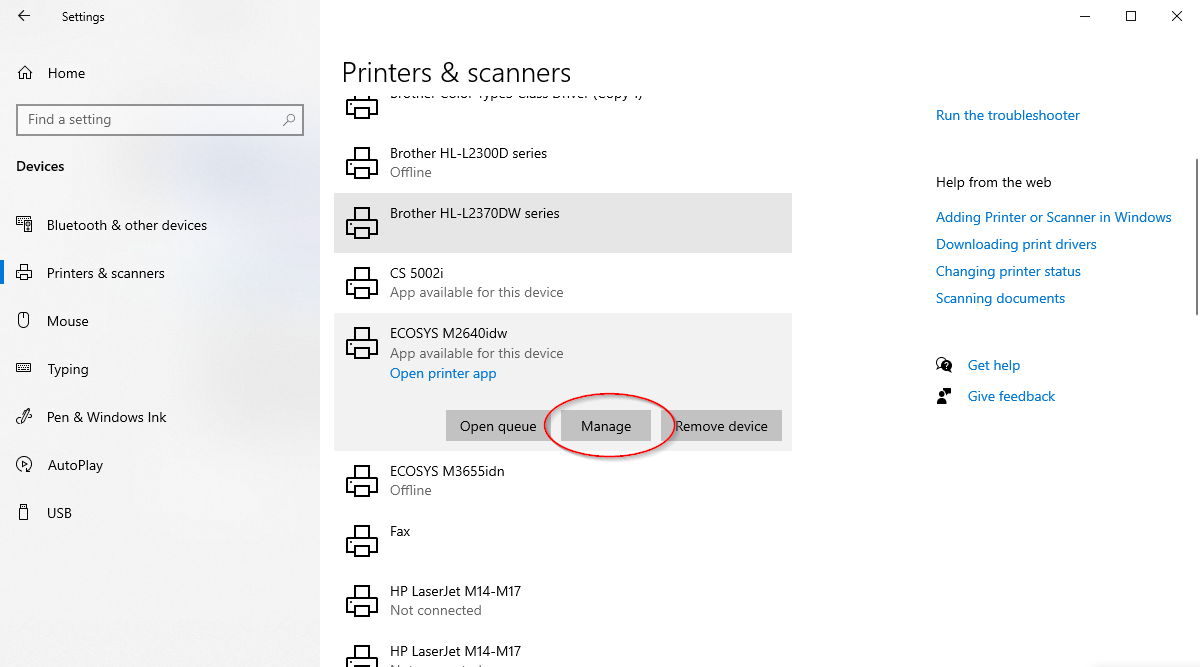Select the ECOSYS M3655idn printer

[x=563, y=481]
